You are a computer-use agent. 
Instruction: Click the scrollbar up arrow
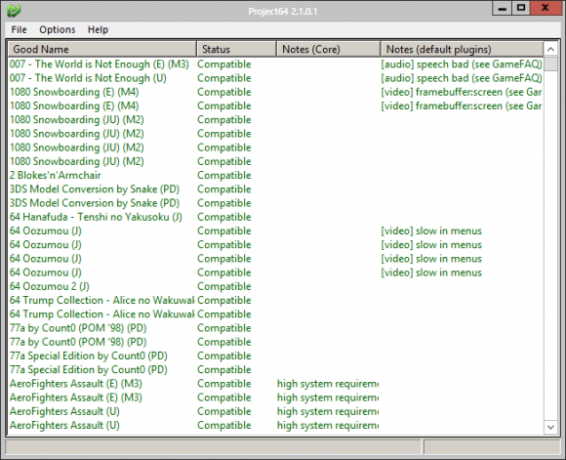(550, 49)
